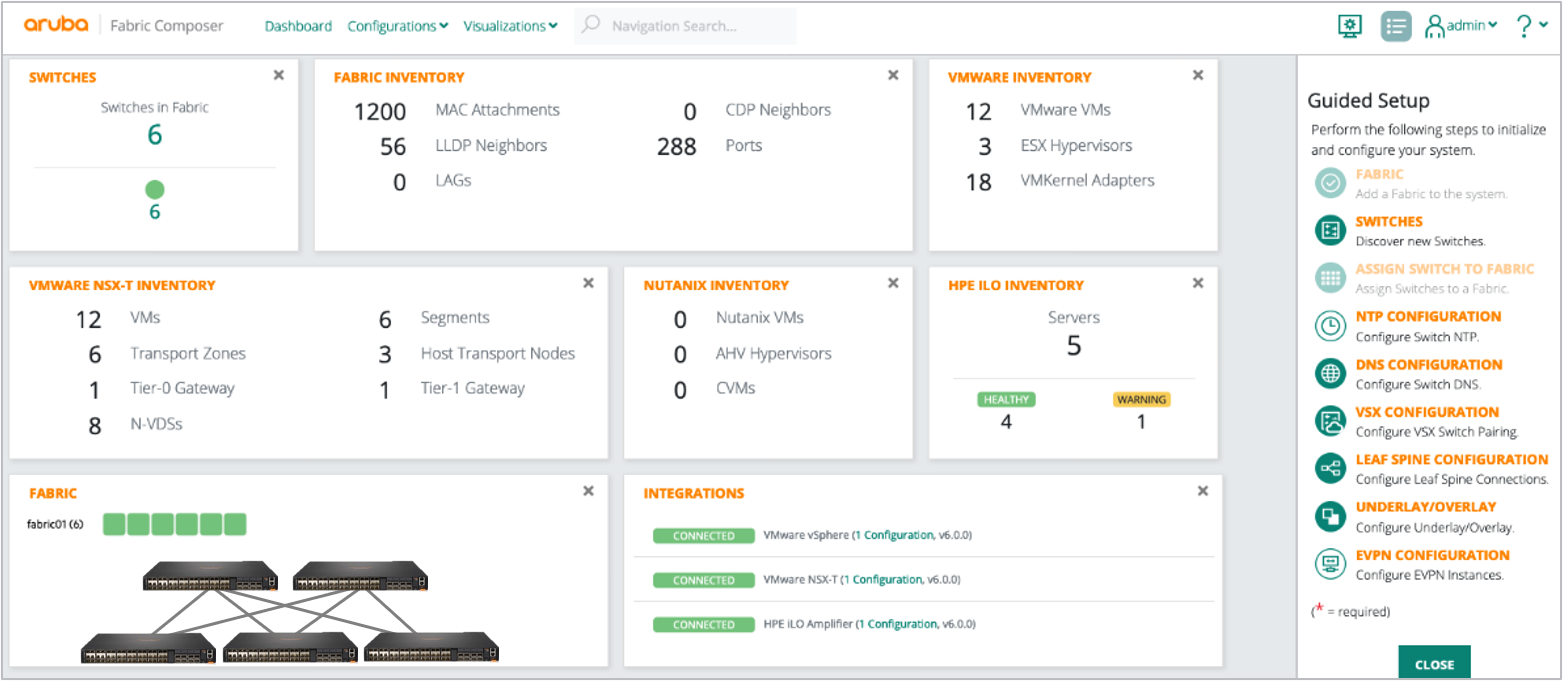Select the top-right spine switch image
The height and width of the screenshot is (681, 1563).
pyautogui.click(x=361, y=576)
